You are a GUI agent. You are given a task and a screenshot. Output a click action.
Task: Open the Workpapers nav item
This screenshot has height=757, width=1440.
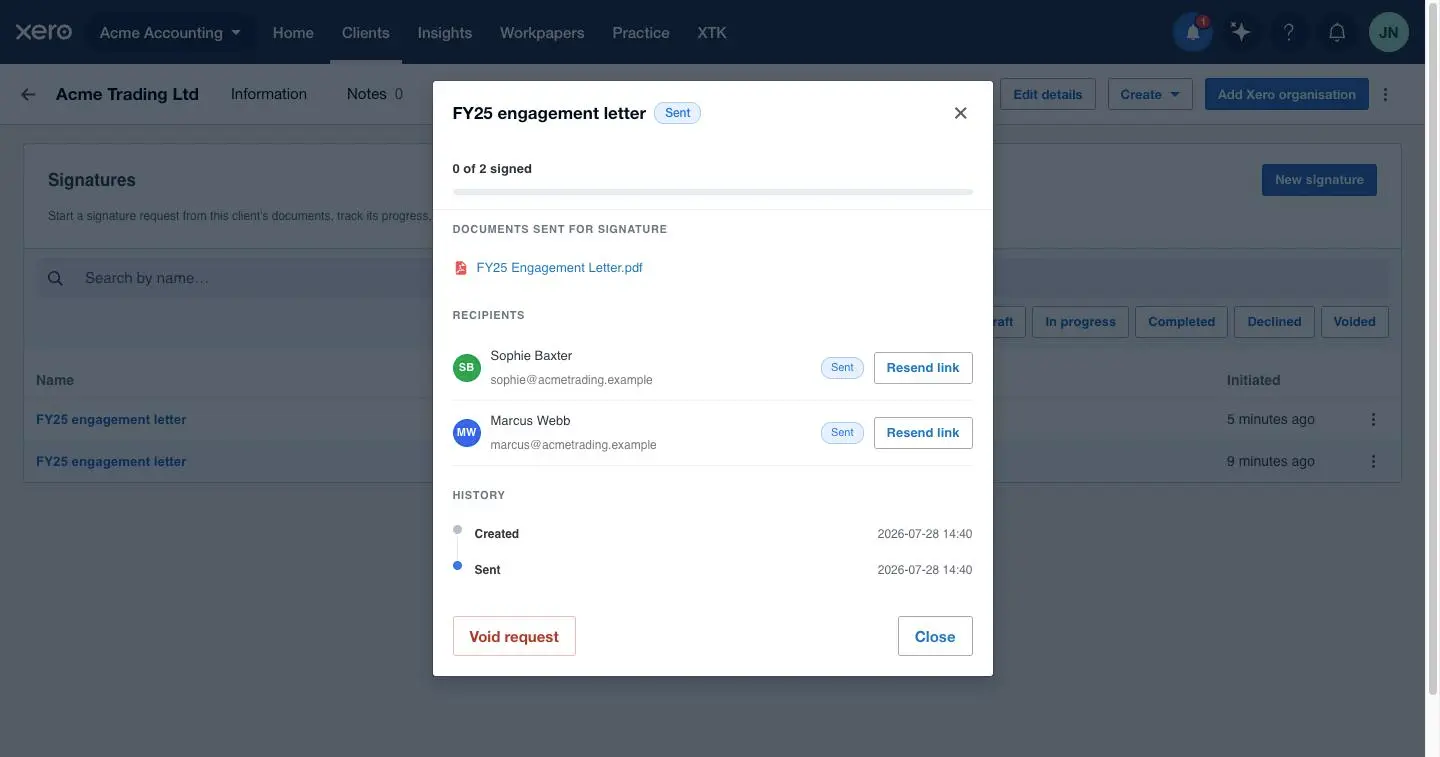[x=542, y=32]
